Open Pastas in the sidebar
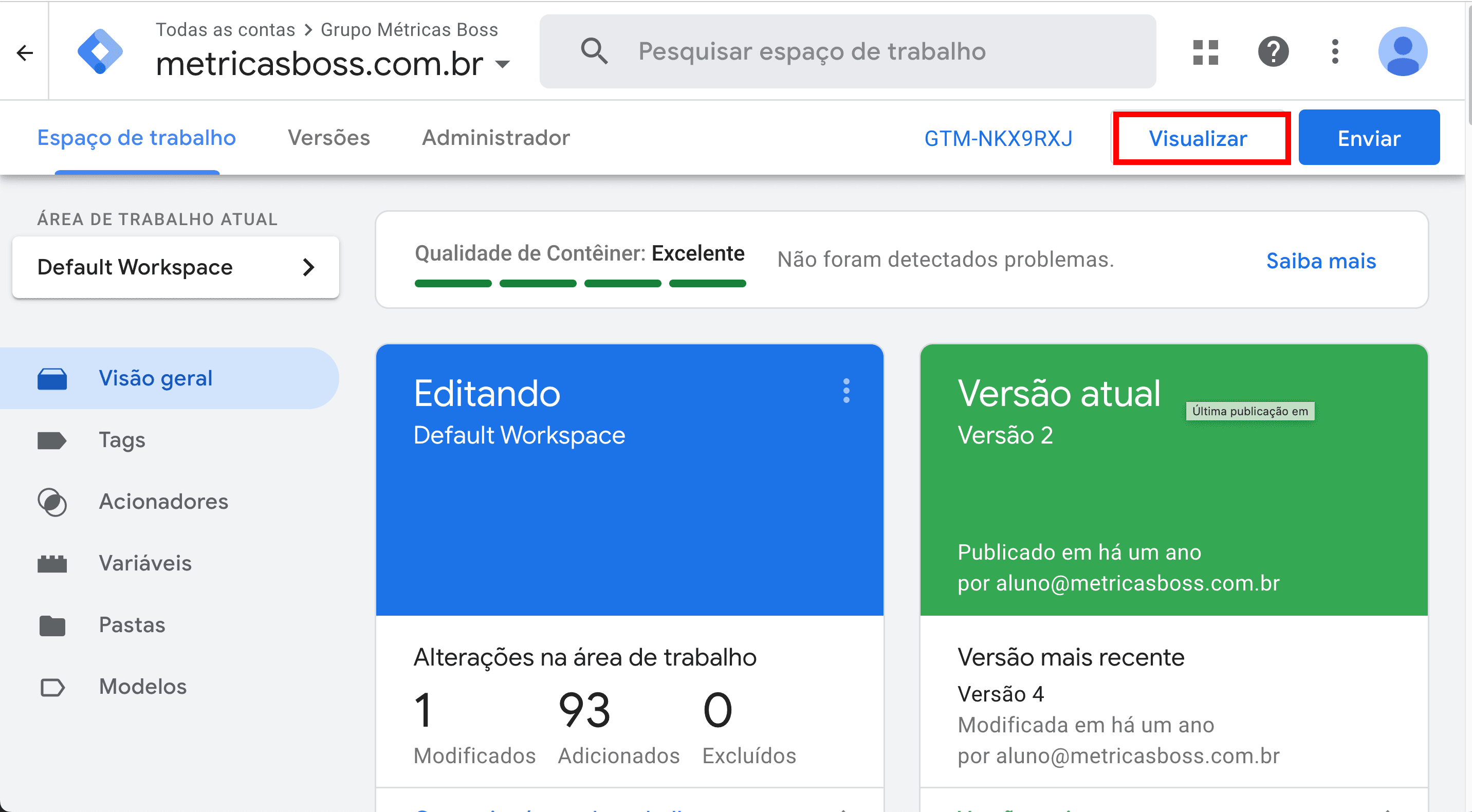 (132, 624)
